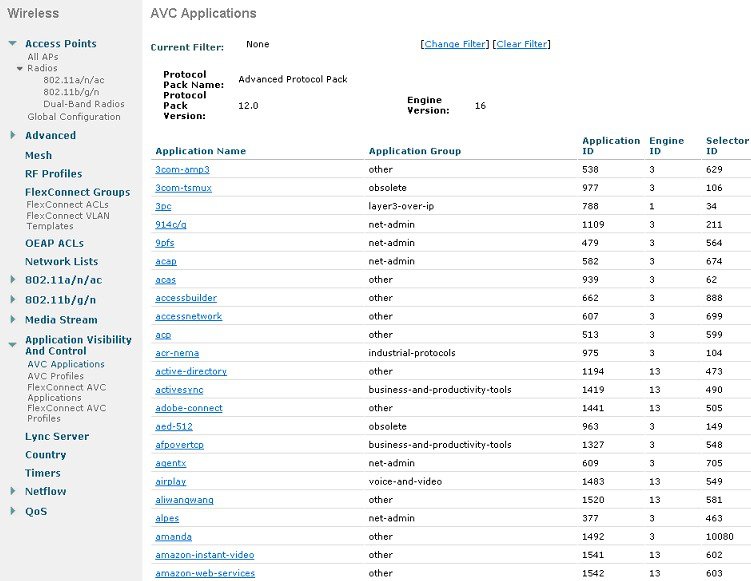
Task: Open FlexConnect AVC Profiles item
Action: [x=67, y=413]
